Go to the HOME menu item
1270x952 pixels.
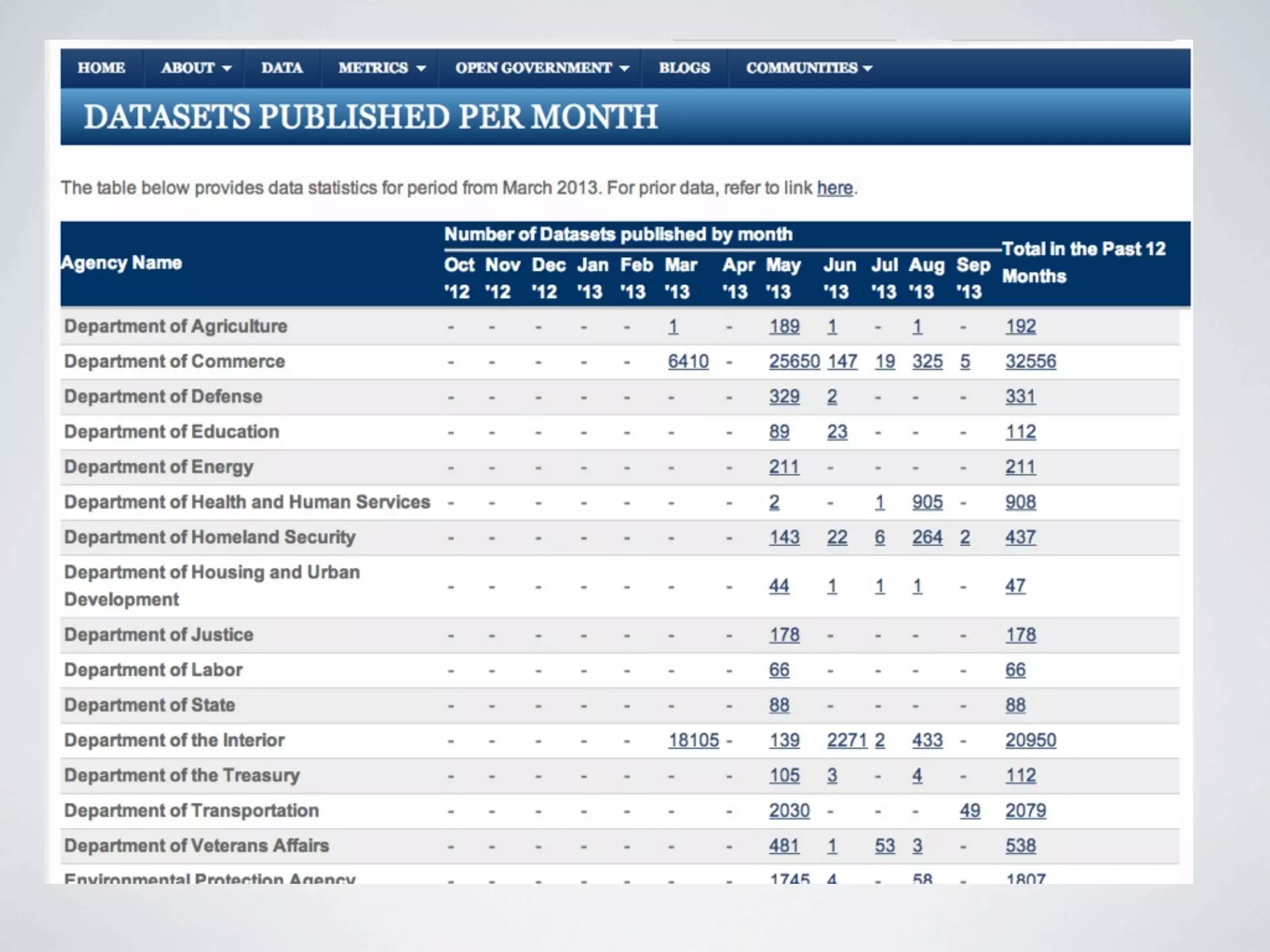(101, 68)
